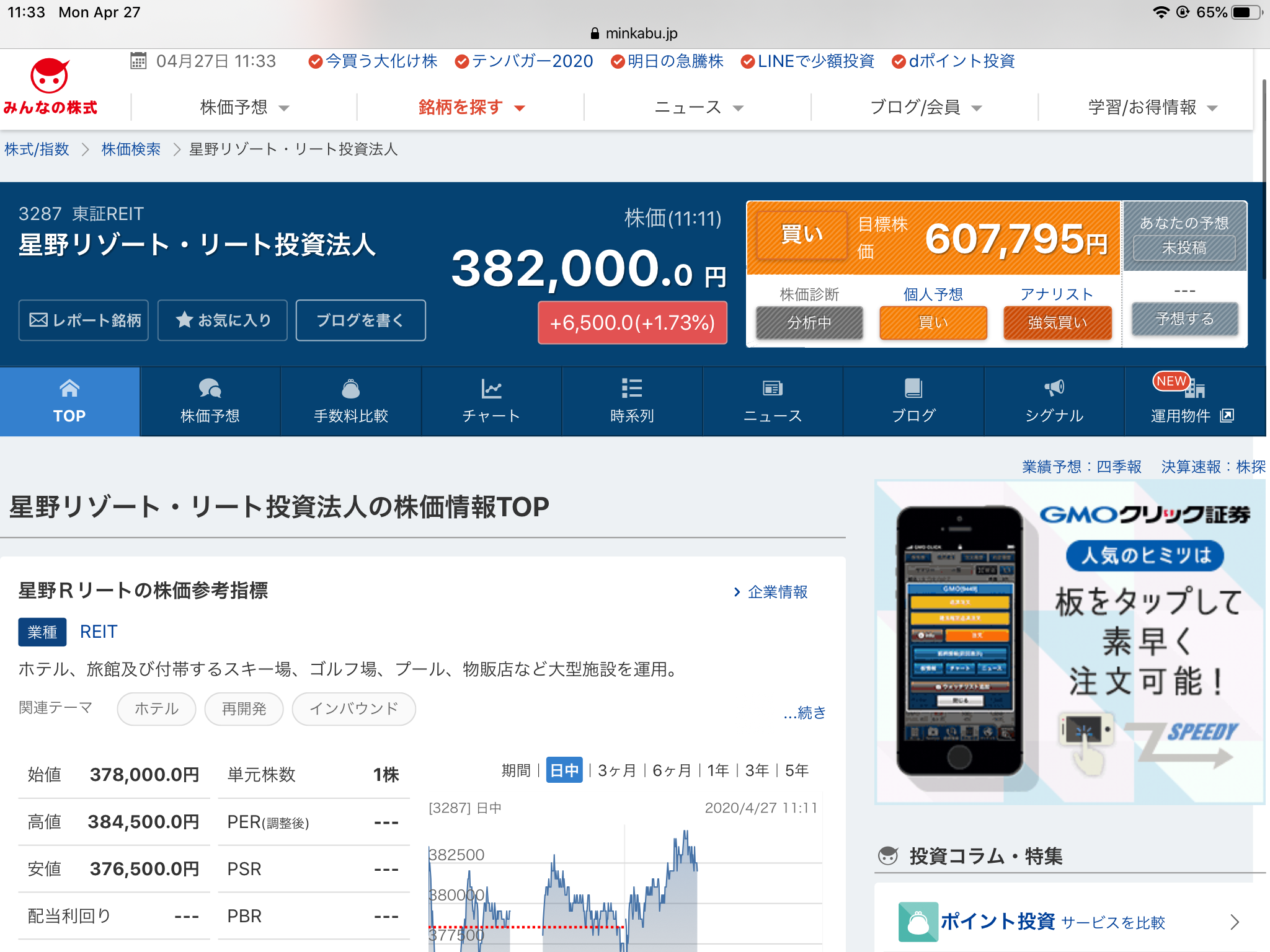The image size is (1270, 952).
Task: Click the star icon in お気に入り
Action: click(184, 320)
